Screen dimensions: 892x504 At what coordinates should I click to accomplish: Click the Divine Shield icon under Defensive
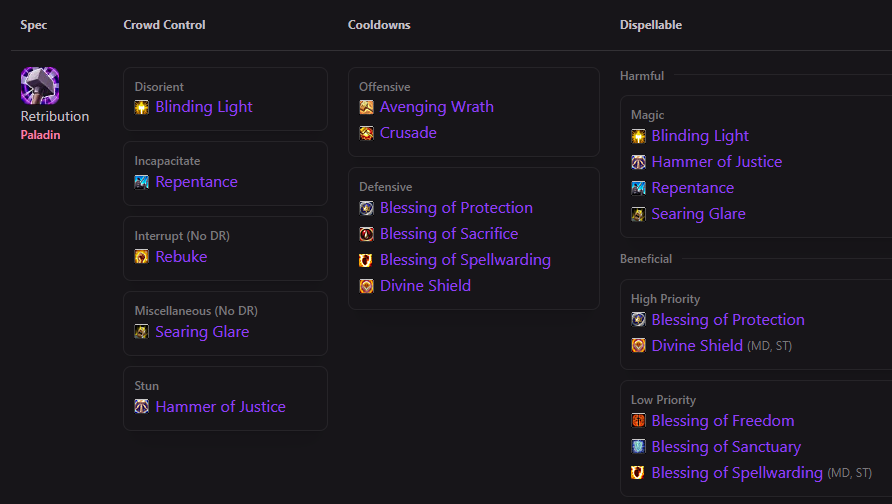[367, 286]
